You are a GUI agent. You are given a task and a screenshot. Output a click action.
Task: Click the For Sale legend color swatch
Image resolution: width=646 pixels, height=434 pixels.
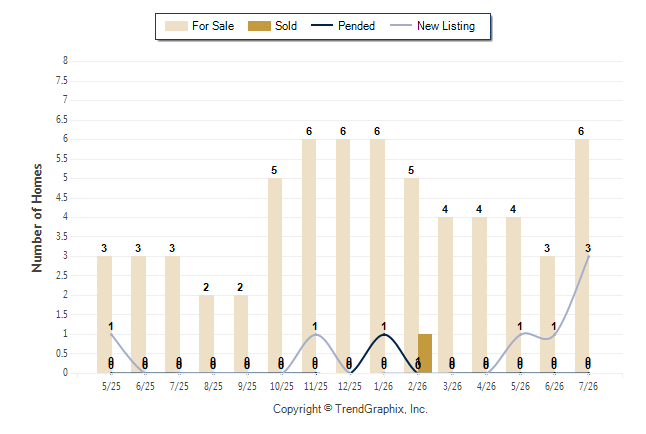click(x=176, y=26)
